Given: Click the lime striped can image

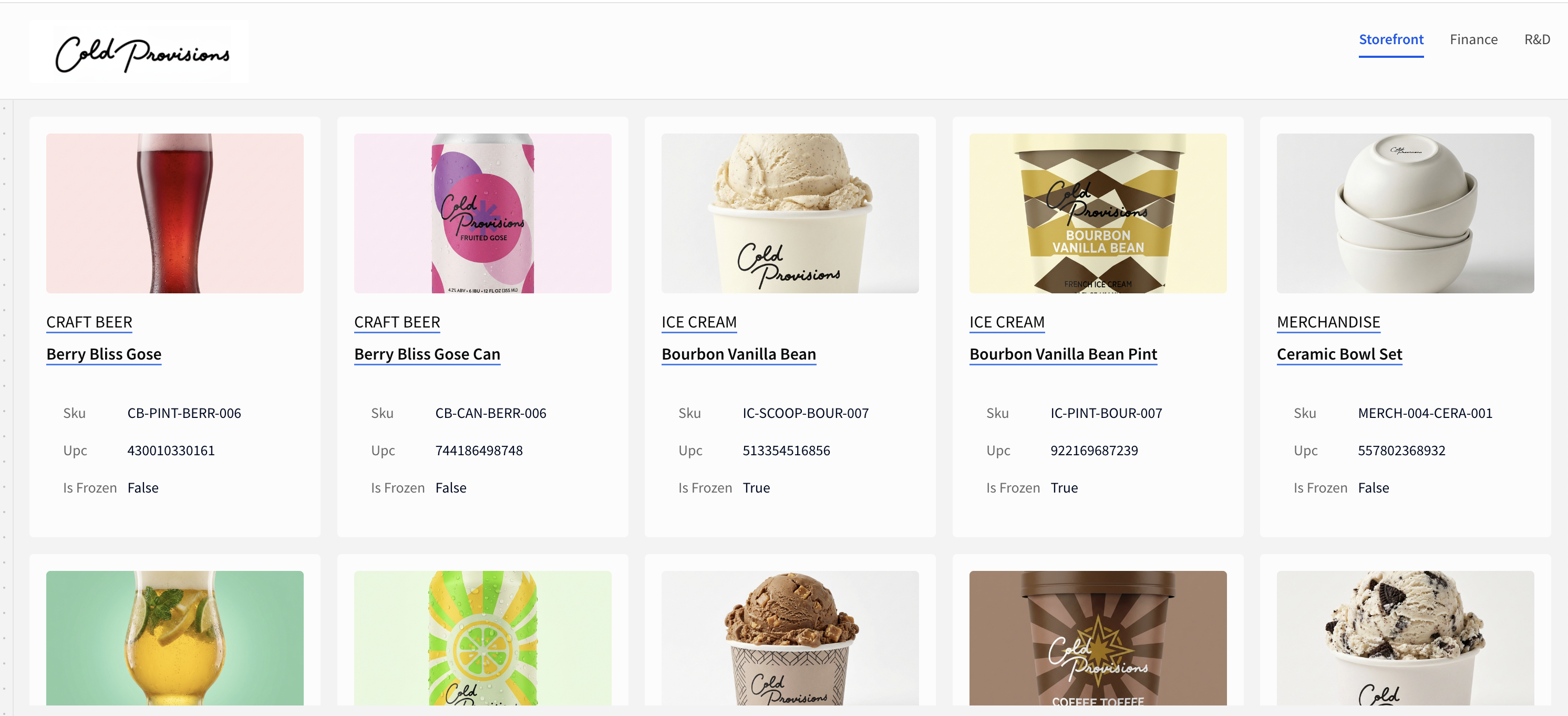Looking at the screenshot, I should click(x=483, y=638).
